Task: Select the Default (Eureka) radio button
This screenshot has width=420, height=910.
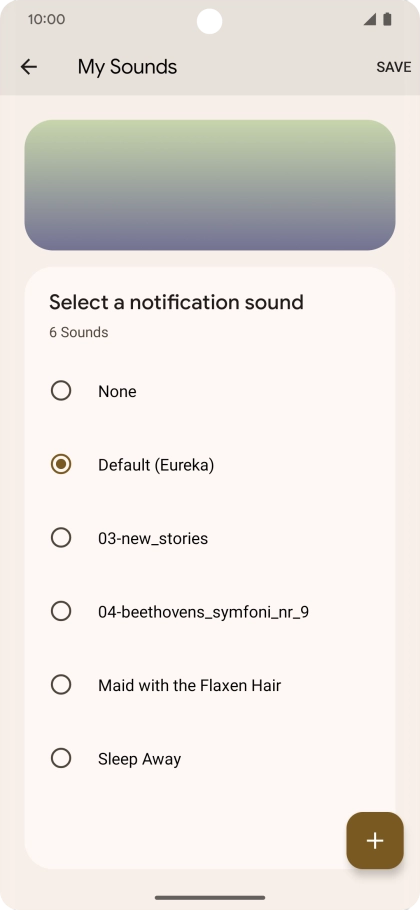Action: (x=61, y=464)
